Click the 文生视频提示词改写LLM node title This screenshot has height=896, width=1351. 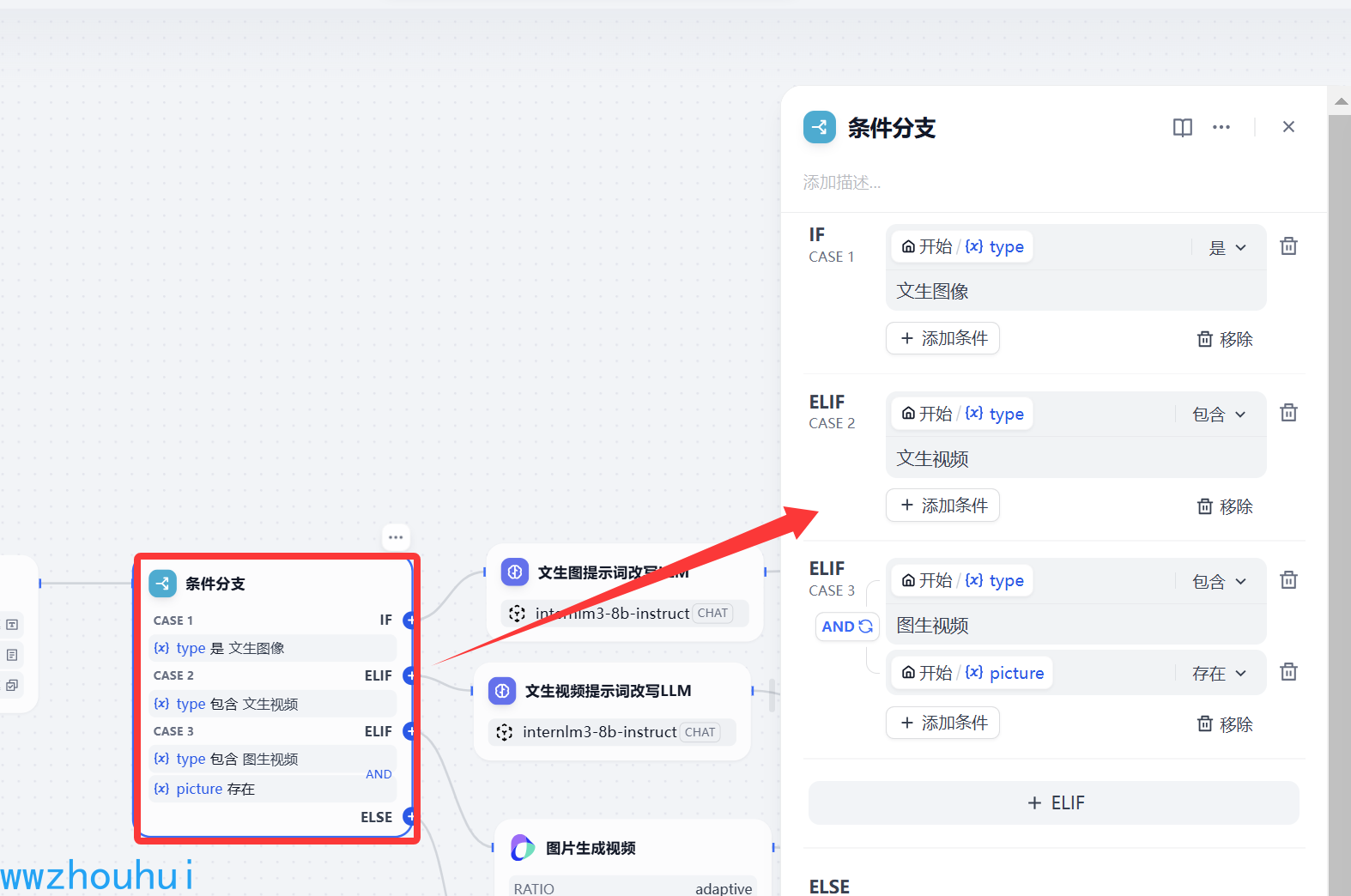[x=608, y=691]
